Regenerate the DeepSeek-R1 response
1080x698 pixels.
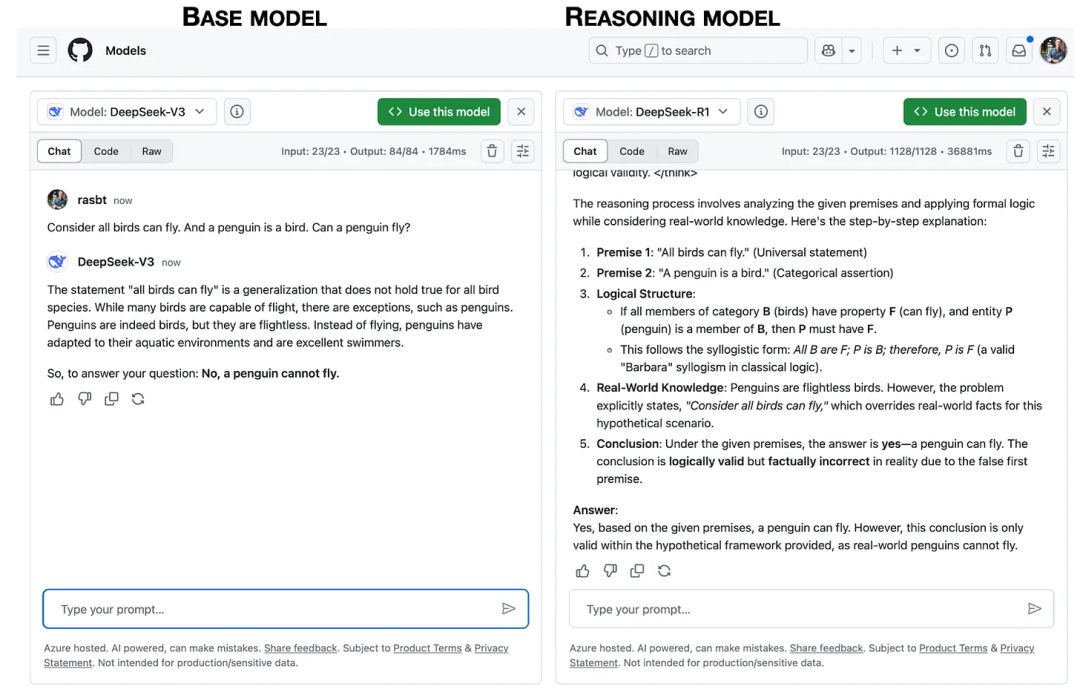click(664, 571)
